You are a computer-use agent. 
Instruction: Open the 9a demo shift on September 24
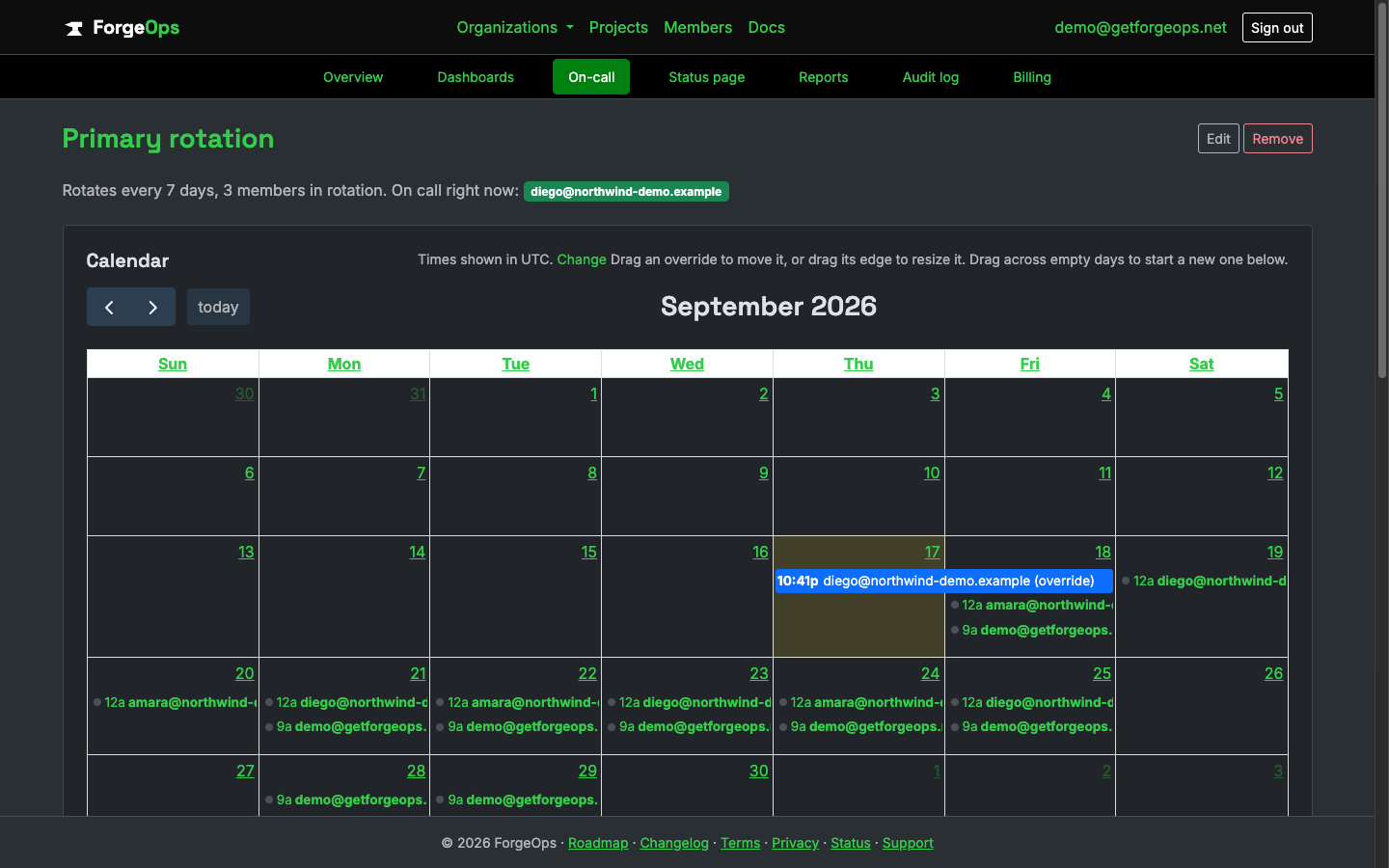pos(859,726)
